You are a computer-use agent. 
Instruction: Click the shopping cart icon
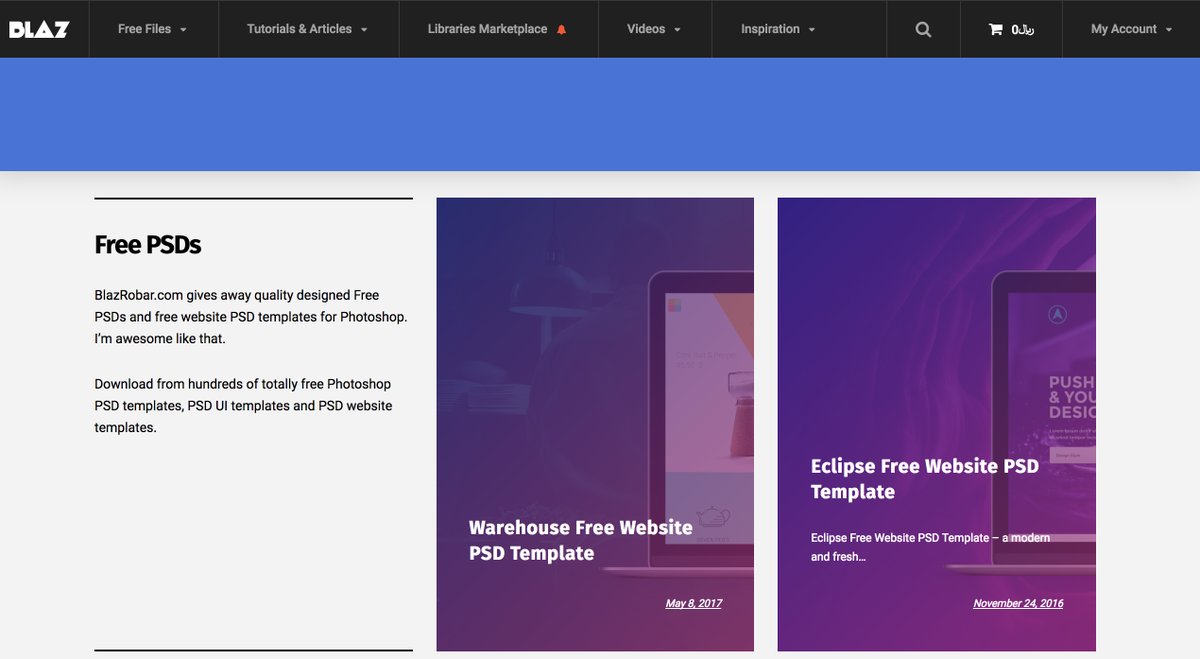pyautogui.click(x=995, y=29)
